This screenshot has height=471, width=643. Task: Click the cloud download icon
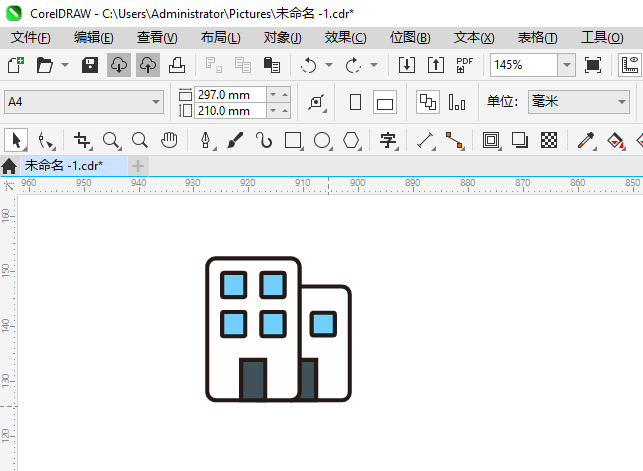point(119,65)
